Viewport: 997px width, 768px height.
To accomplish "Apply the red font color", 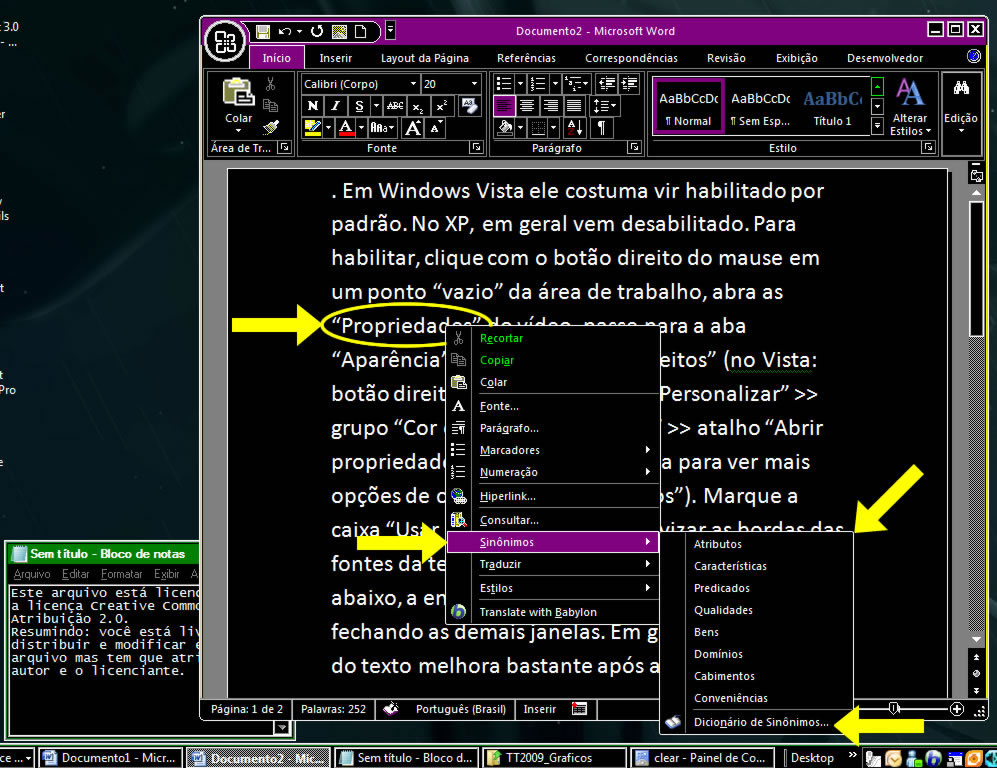I will 346,128.
